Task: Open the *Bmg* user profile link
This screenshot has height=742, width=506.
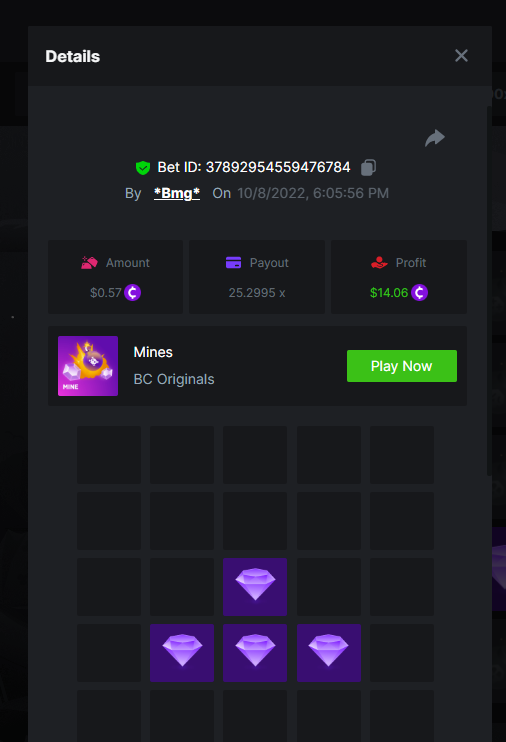Action: pos(177,193)
